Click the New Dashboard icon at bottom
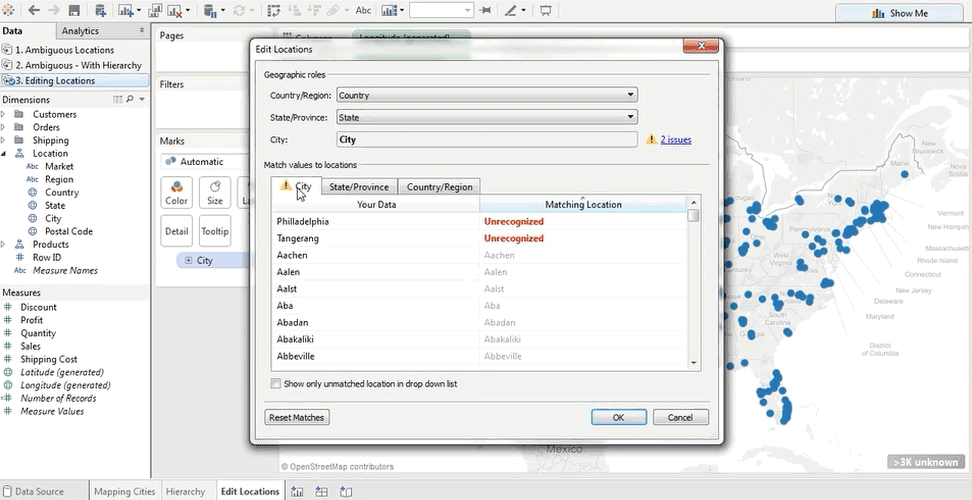 click(x=321, y=491)
